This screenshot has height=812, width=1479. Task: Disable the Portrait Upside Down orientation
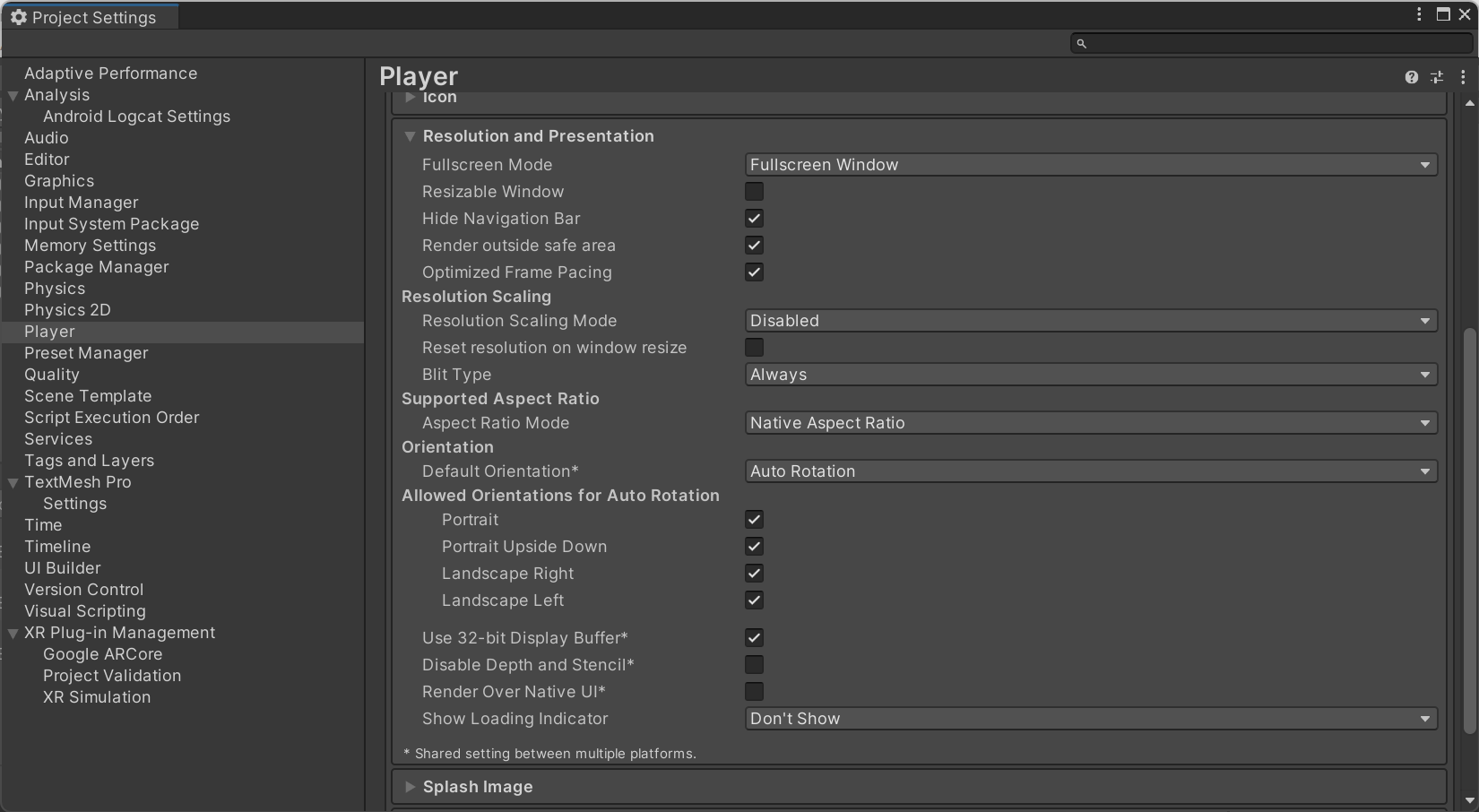coord(754,547)
